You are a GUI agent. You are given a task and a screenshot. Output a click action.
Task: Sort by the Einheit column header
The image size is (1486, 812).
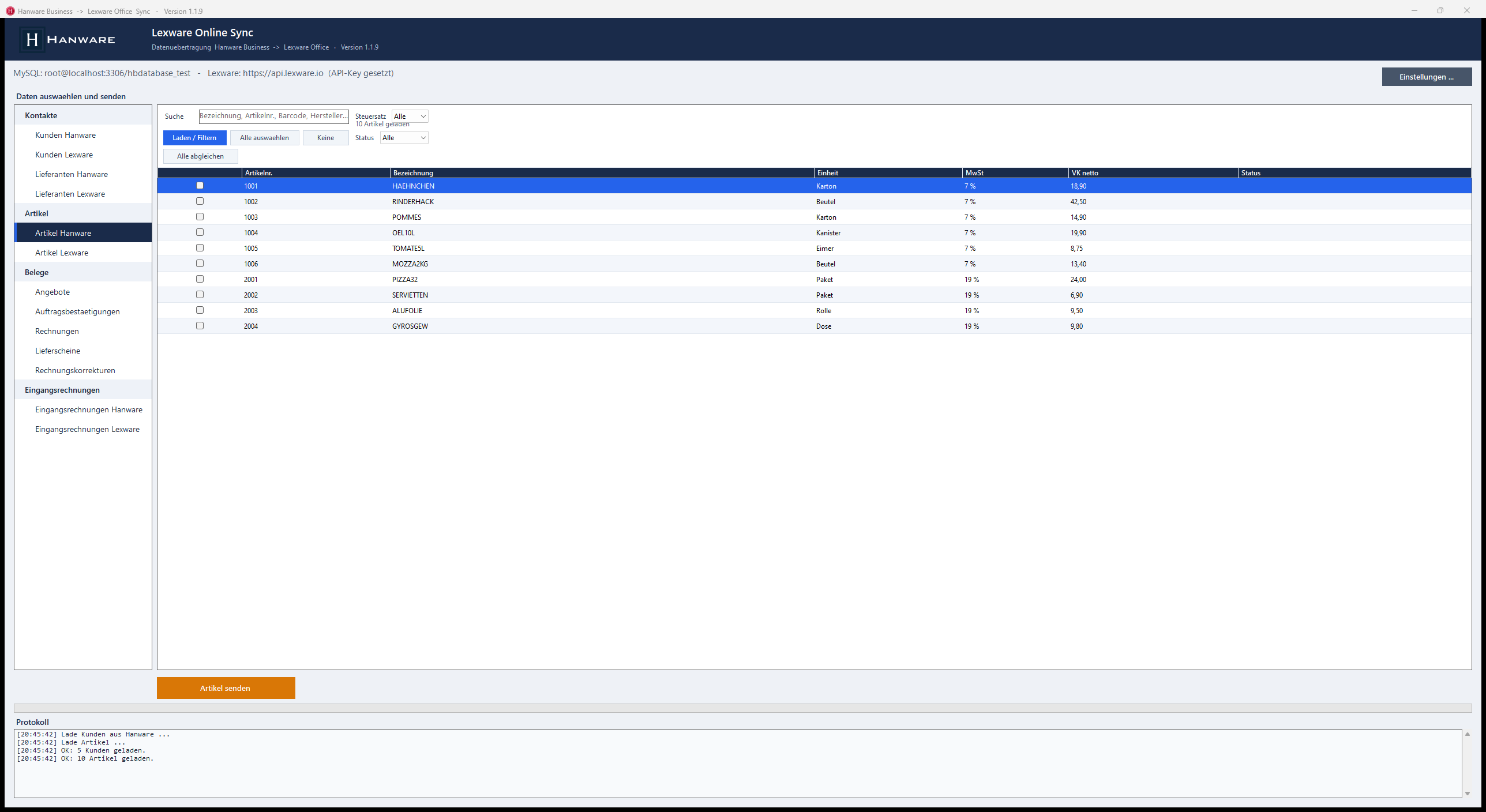pyautogui.click(x=888, y=173)
